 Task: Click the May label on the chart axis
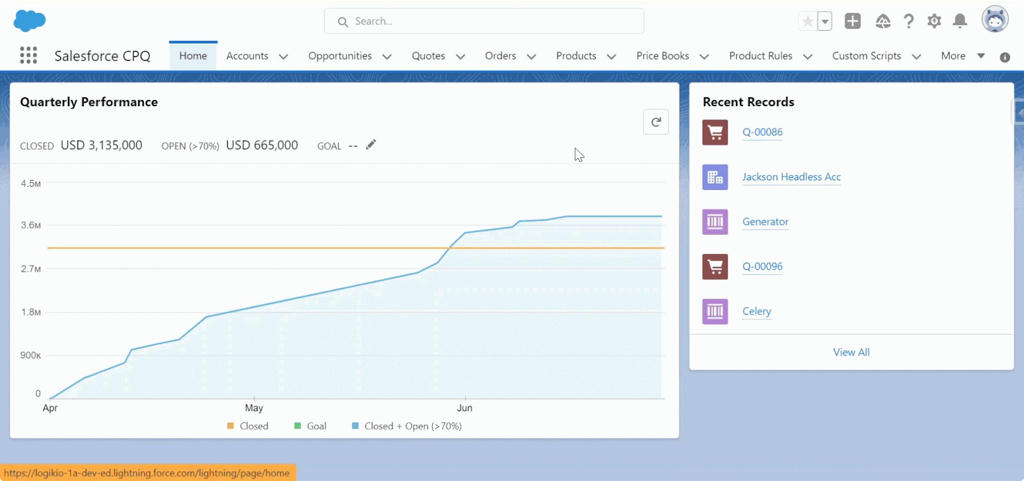[x=254, y=409]
